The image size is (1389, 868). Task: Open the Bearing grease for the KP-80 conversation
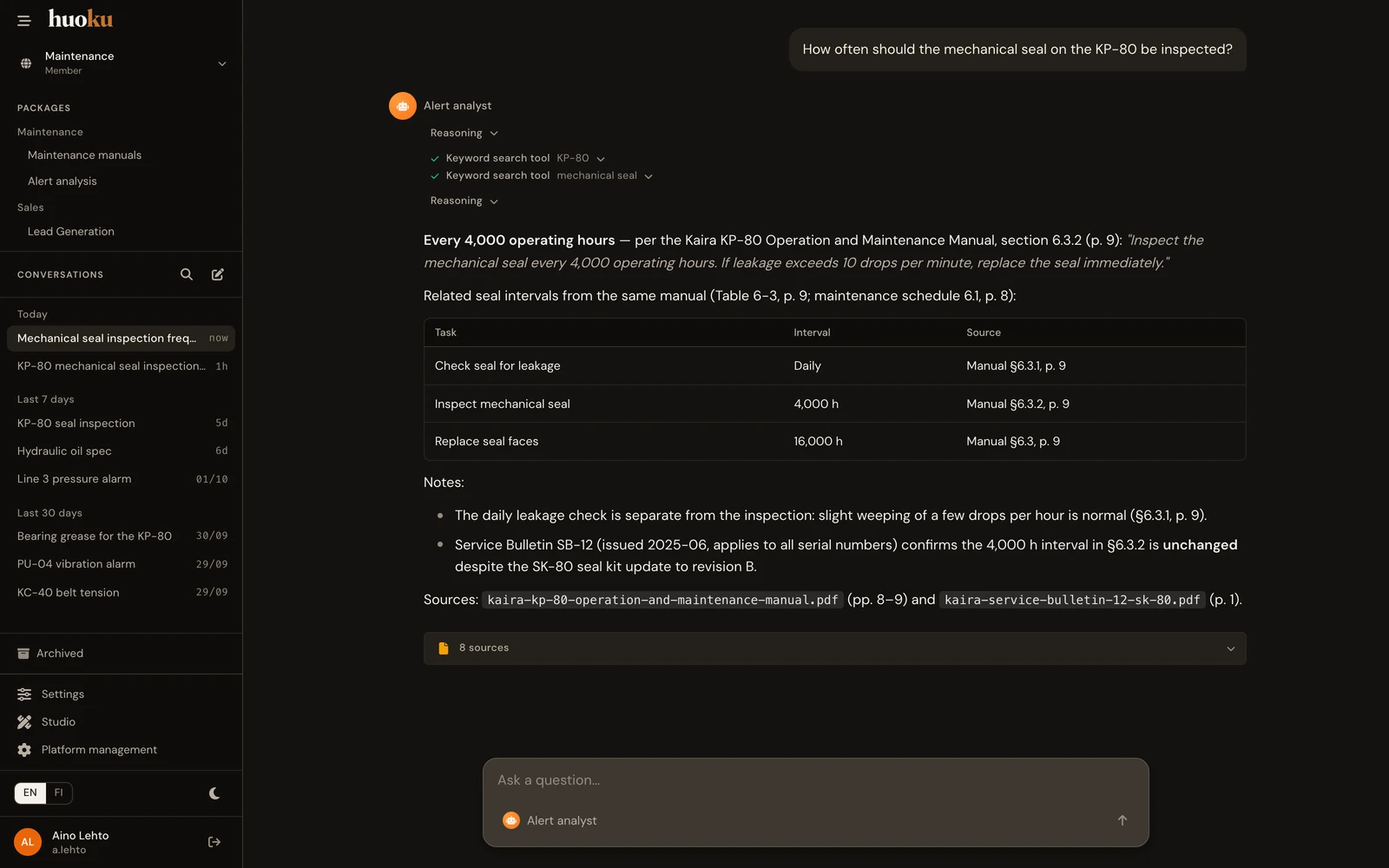pos(121,536)
